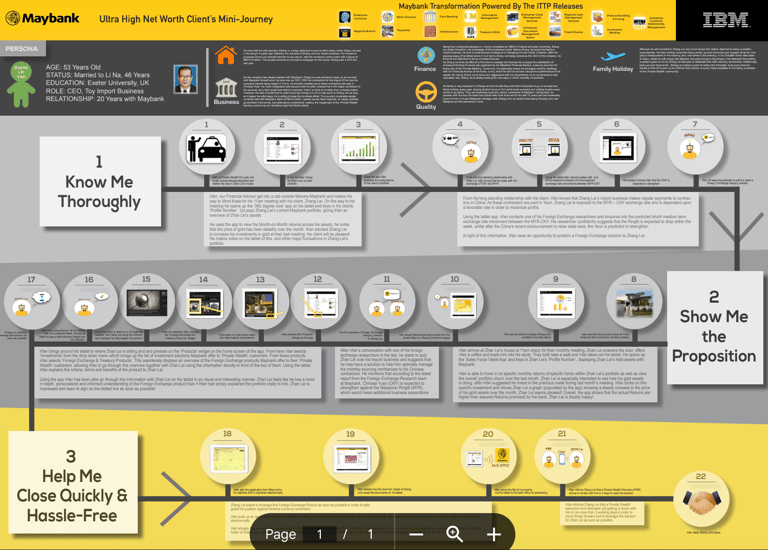Click the Finance icon
768x550 pixels.
[x=426, y=55]
